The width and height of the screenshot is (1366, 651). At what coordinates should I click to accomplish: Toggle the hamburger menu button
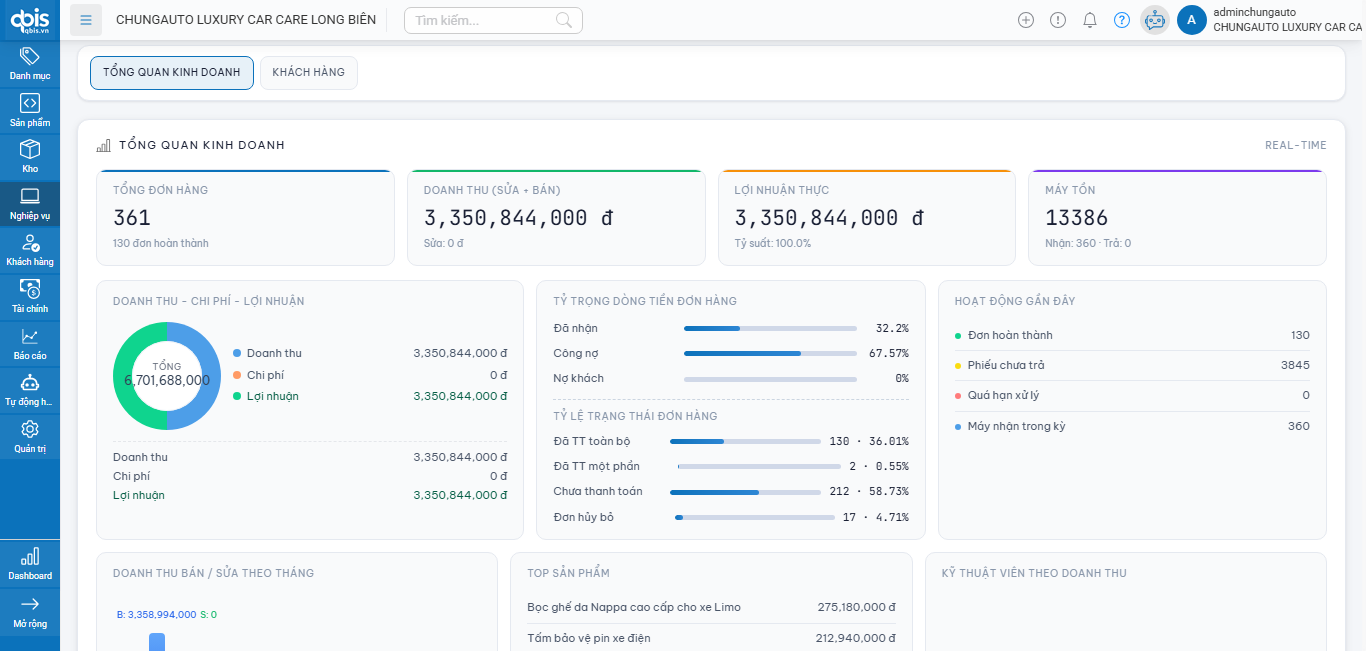(86, 20)
